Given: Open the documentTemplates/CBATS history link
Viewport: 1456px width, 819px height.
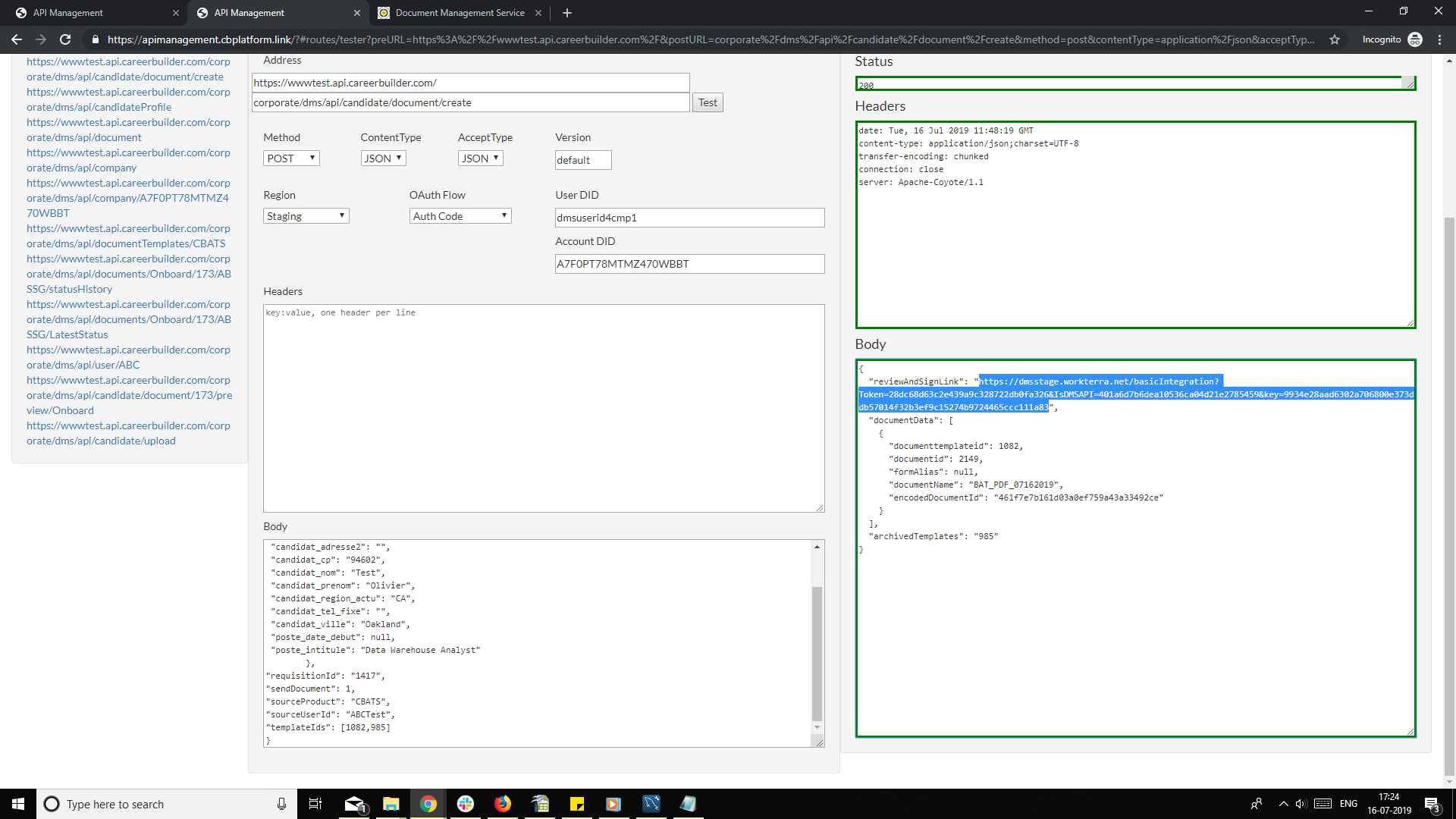Looking at the screenshot, I should 128,236.
